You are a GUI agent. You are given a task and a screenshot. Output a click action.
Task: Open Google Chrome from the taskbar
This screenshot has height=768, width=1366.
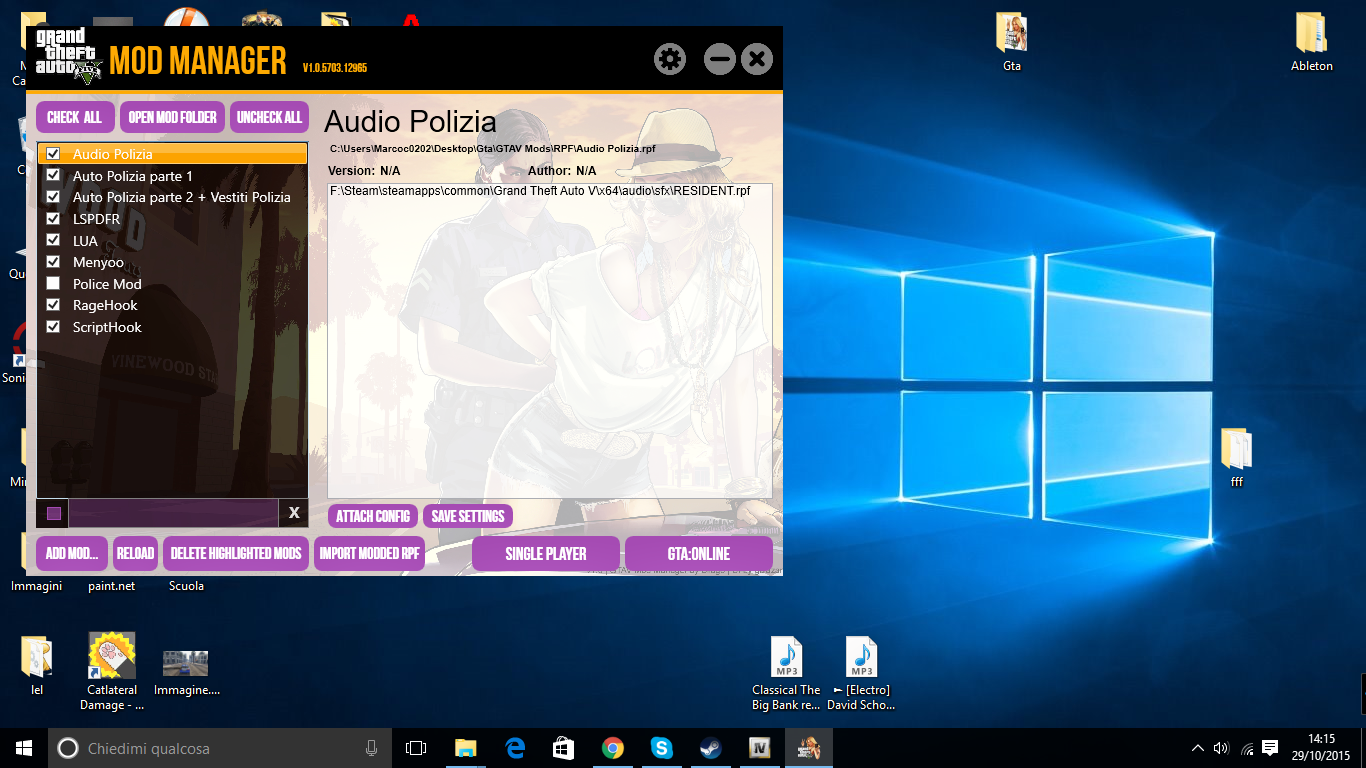point(613,748)
